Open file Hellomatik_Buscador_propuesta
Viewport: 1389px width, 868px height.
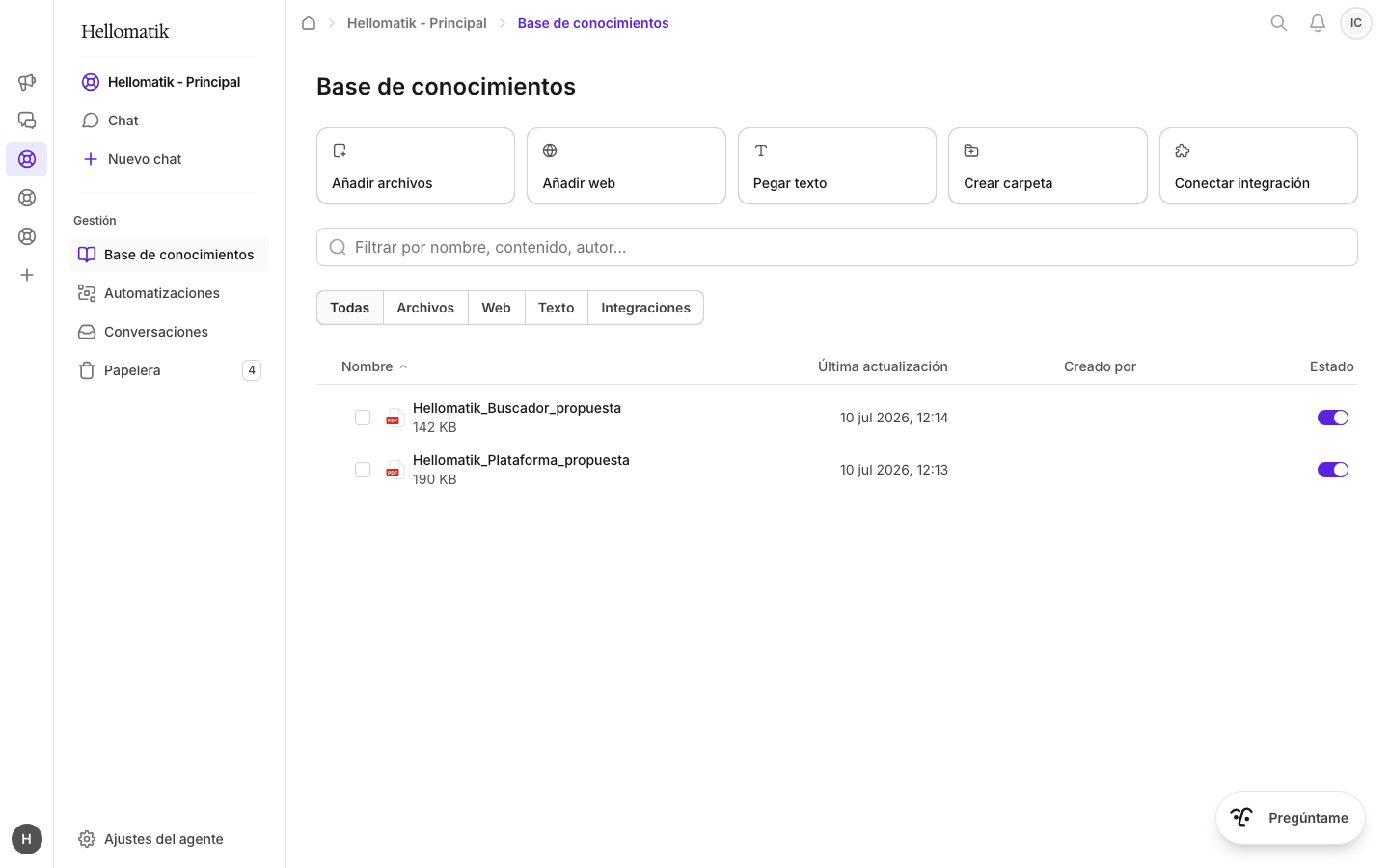point(517,408)
